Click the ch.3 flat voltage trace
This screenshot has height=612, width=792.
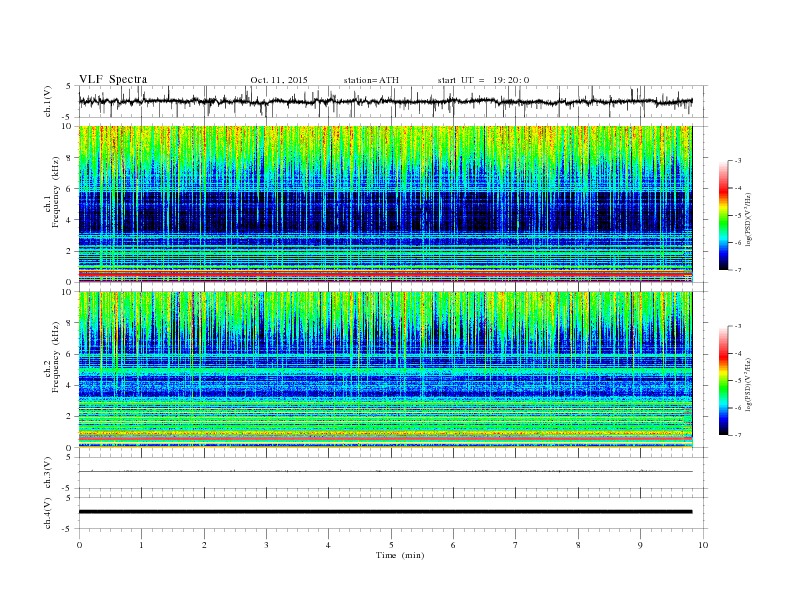coord(385,471)
